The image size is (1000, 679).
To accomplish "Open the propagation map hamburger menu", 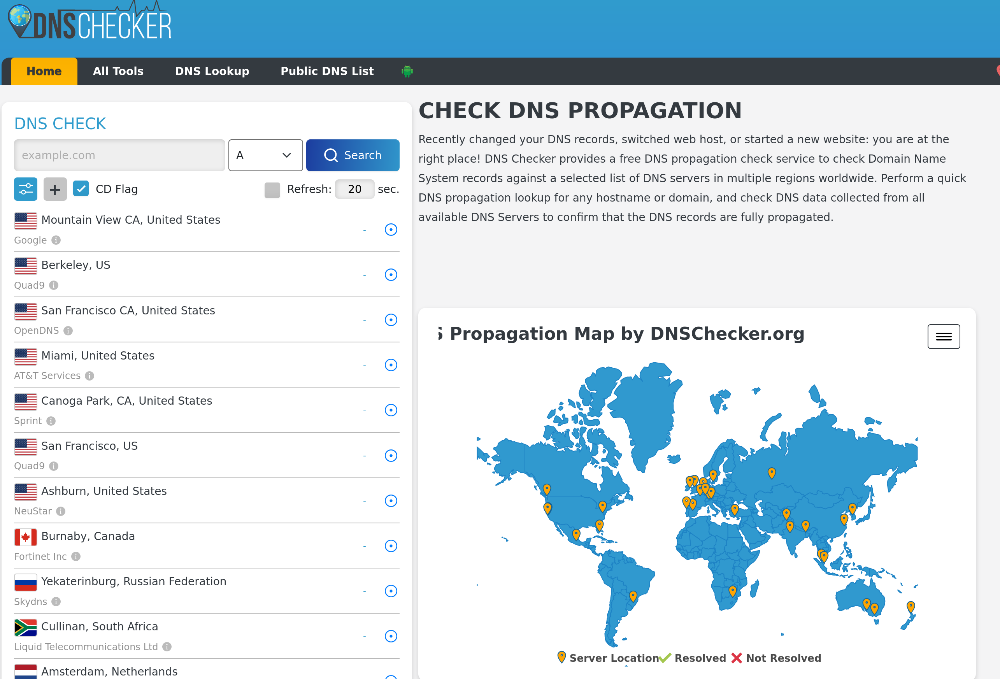I will (x=943, y=336).
